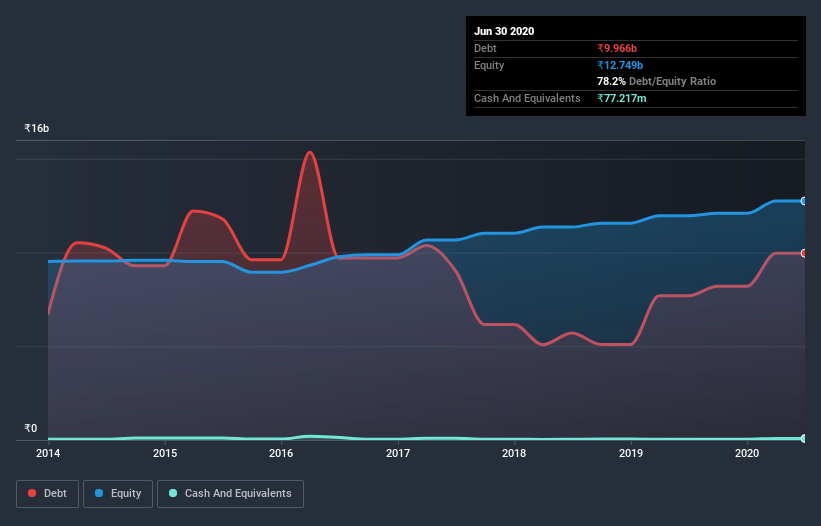Click the 2019 x-axis label
This screenshot has height=526, width=821.
click(631, 453)
